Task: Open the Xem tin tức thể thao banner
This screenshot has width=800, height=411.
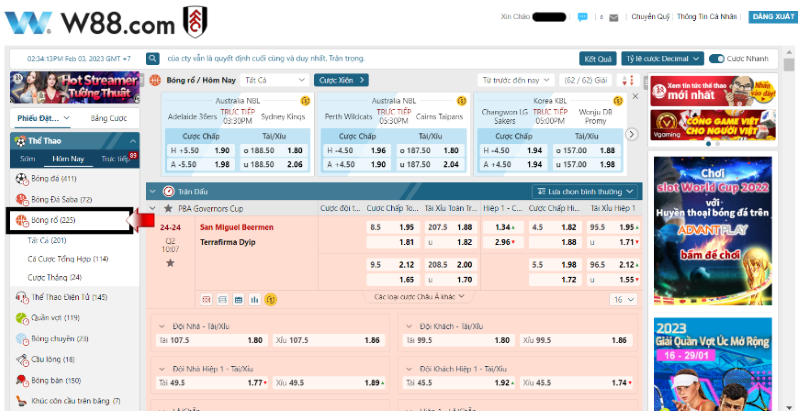Action: pos(713,91)
